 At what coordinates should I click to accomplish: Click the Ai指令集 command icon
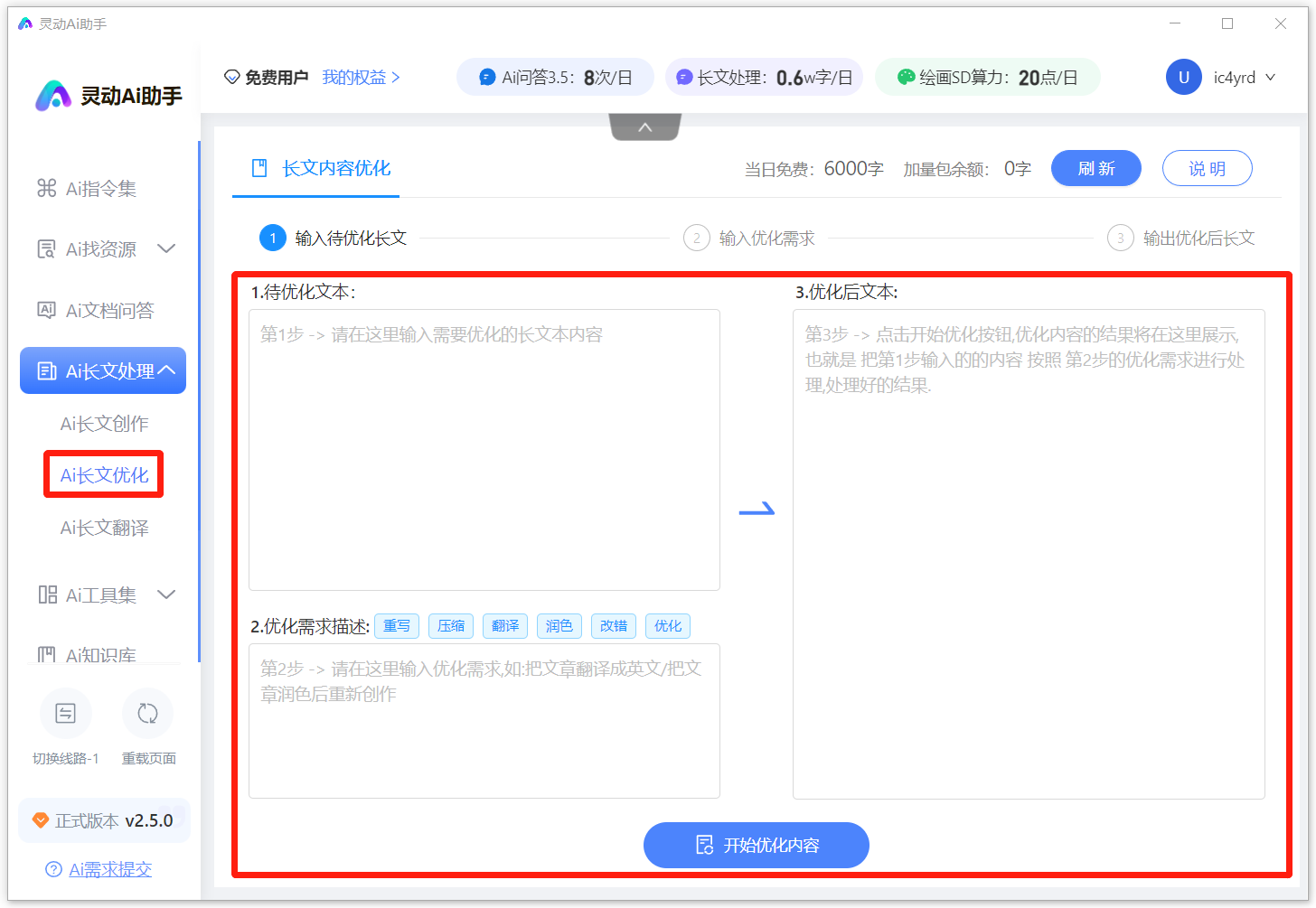[x=46, y=188]
